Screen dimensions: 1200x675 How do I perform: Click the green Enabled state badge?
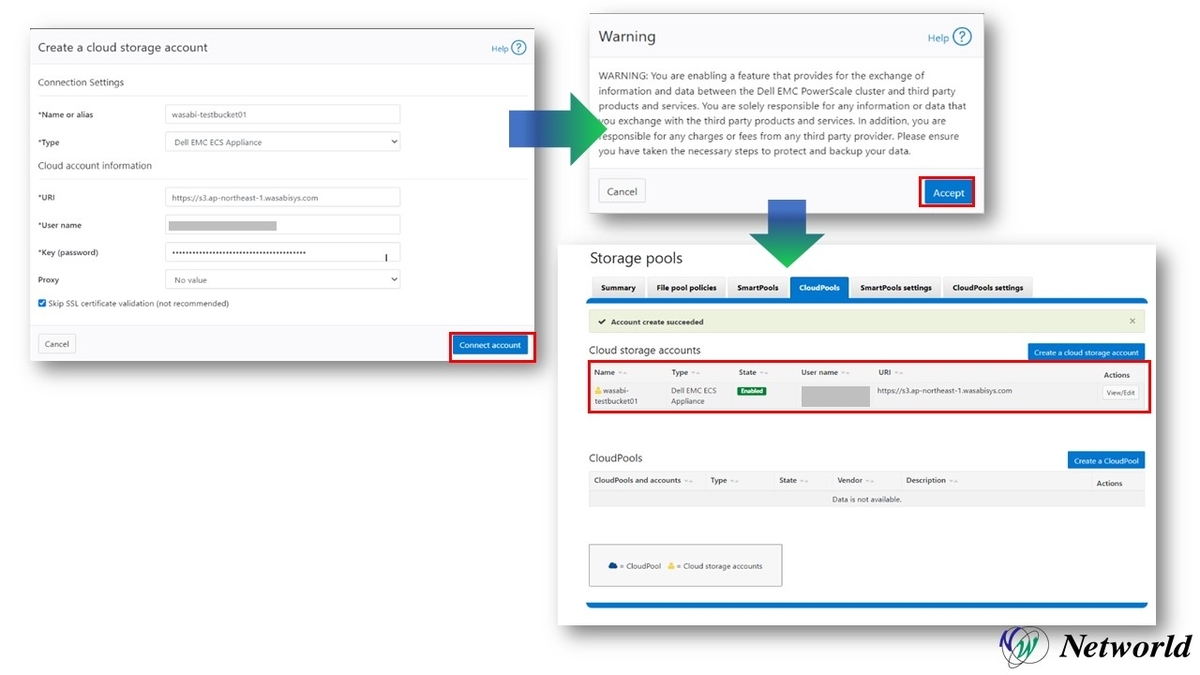752,391
